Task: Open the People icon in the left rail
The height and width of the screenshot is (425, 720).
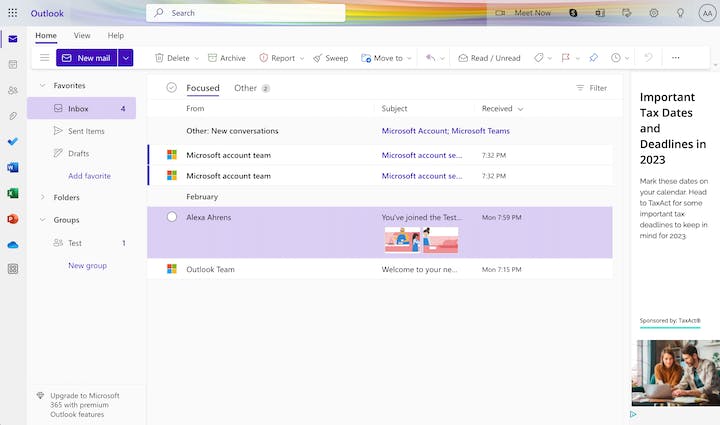Action: [13, 90]
